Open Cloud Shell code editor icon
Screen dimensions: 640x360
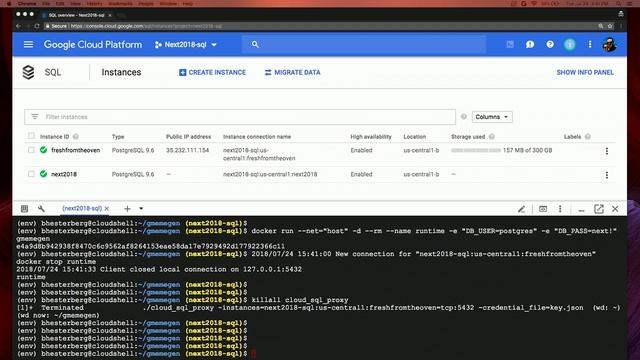[24, 209]
